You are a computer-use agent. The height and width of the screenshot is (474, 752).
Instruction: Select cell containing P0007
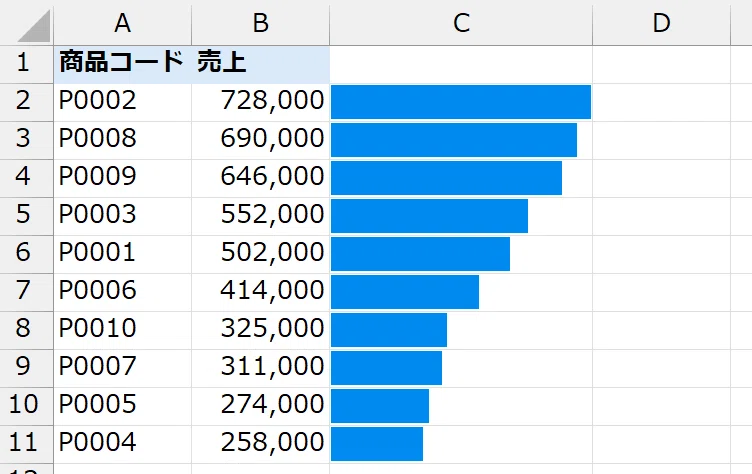pyautogui.click(x=123, y=368)
